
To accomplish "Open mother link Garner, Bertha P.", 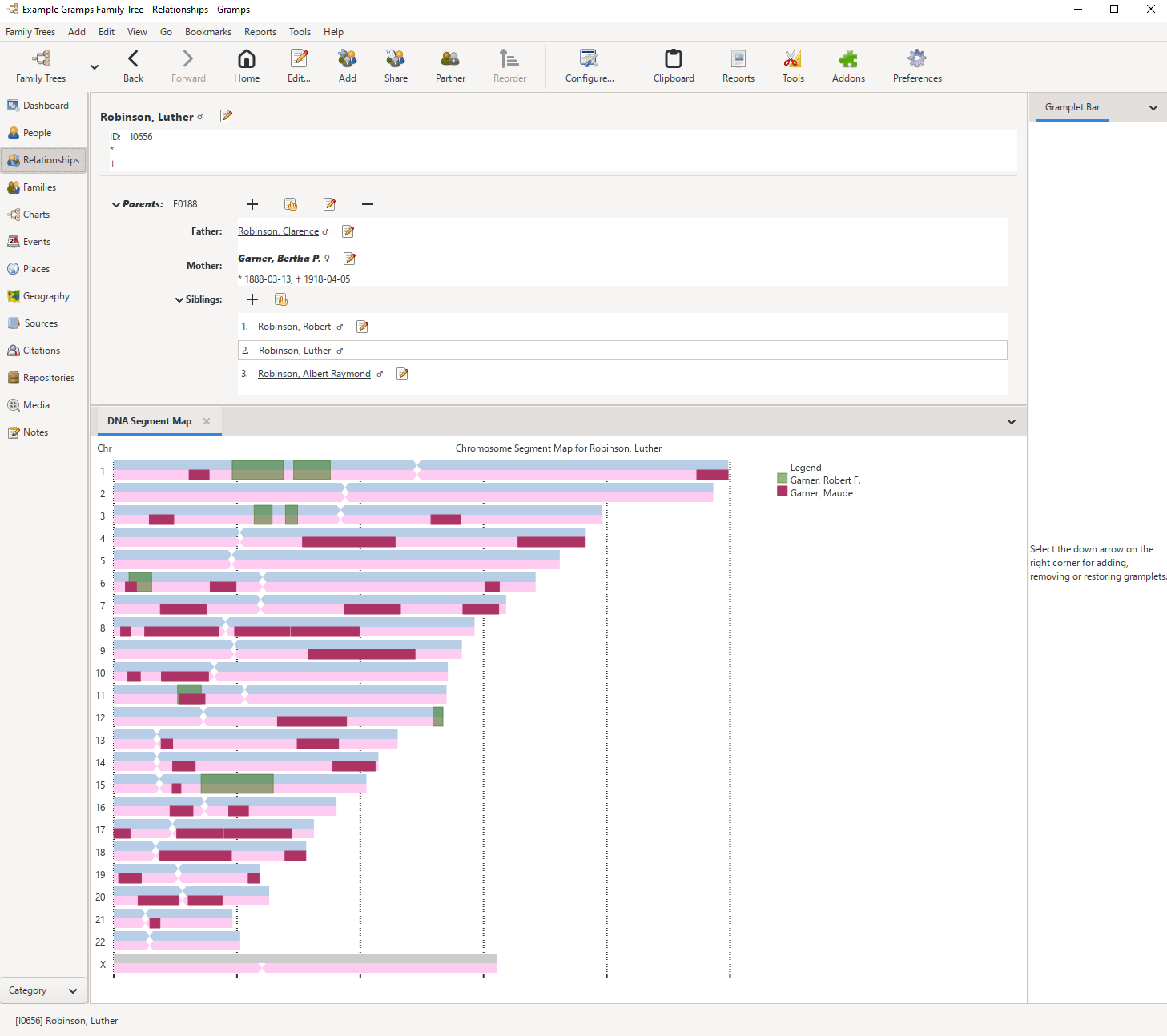I will pyautogui.click(x=279, y=259).
